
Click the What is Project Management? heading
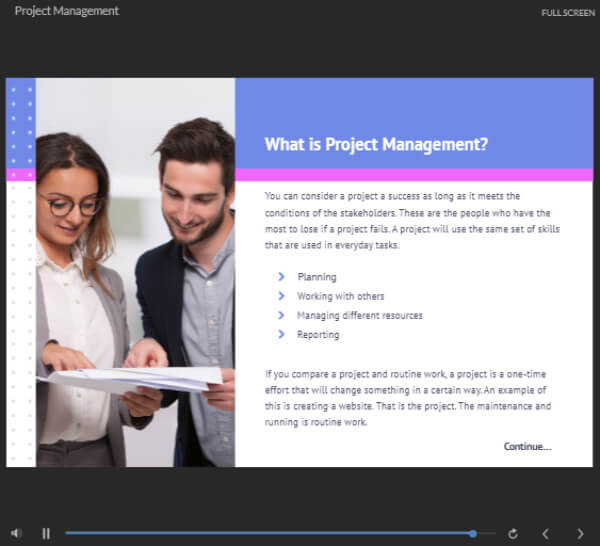pyautogui.click(x=376, y=145)
